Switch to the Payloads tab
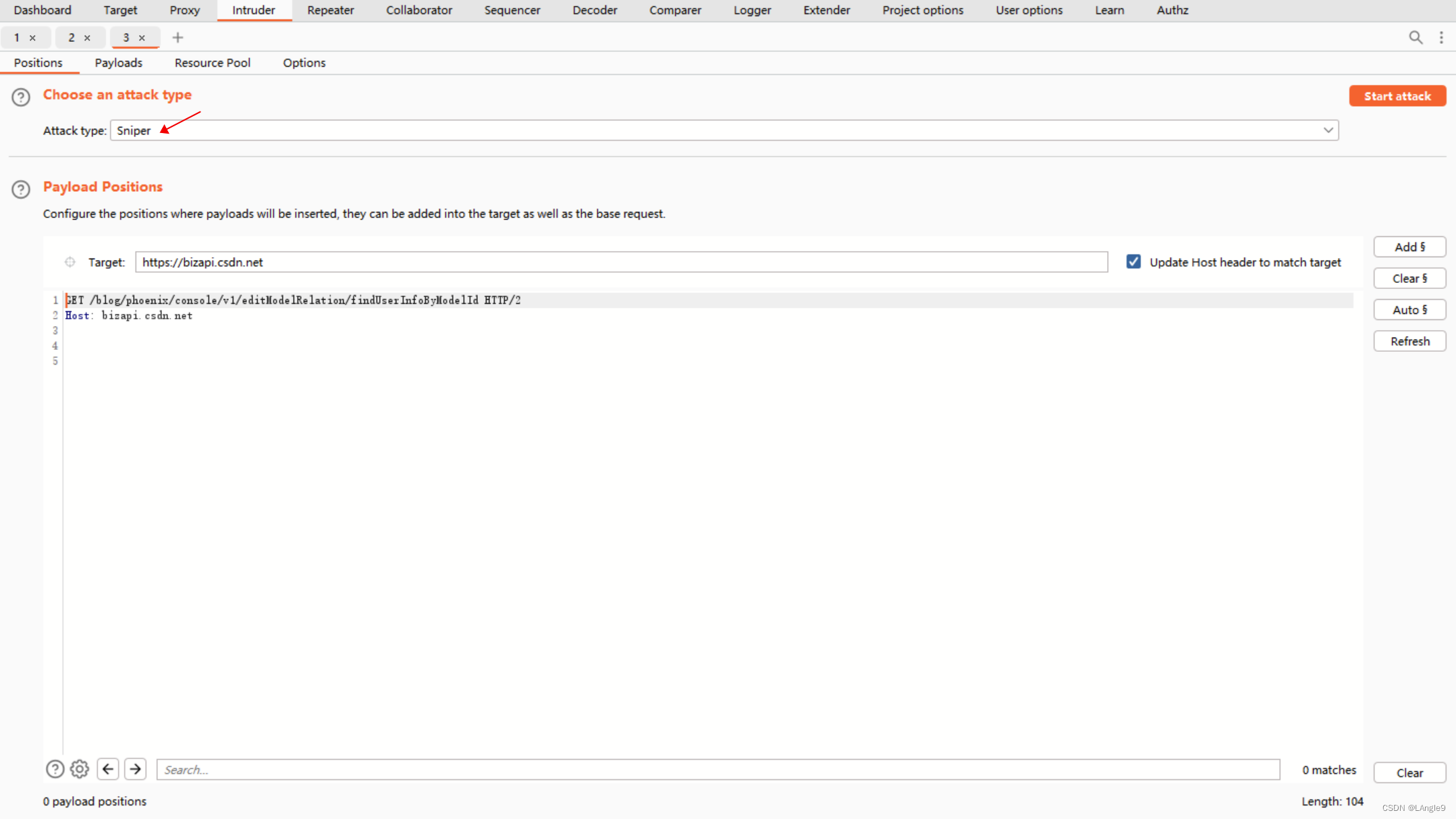Screen dimensions: 1456x819 point(118,63)
